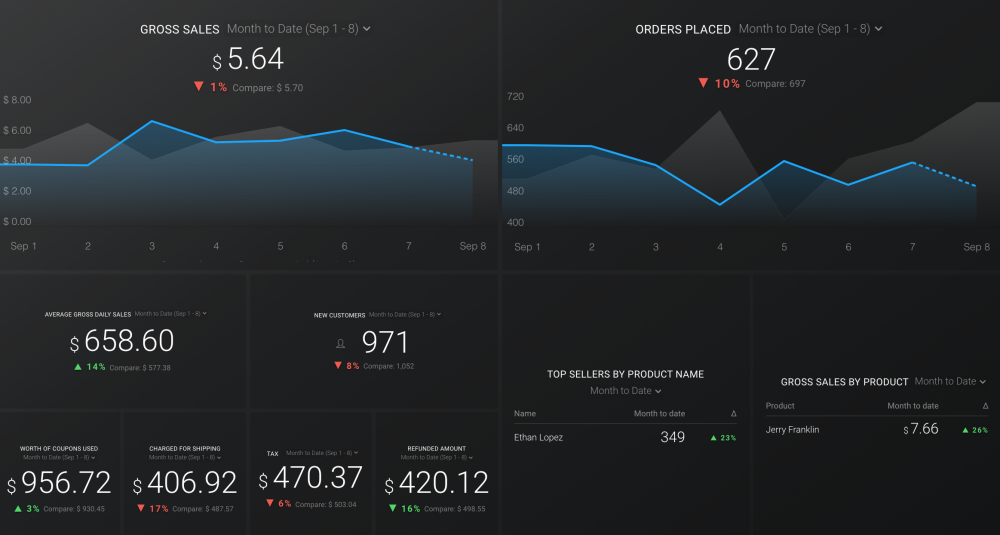Click the Worth of Coupons Used value $956.72
Screen dimensions: 1000x535
(x=60, y=484)
